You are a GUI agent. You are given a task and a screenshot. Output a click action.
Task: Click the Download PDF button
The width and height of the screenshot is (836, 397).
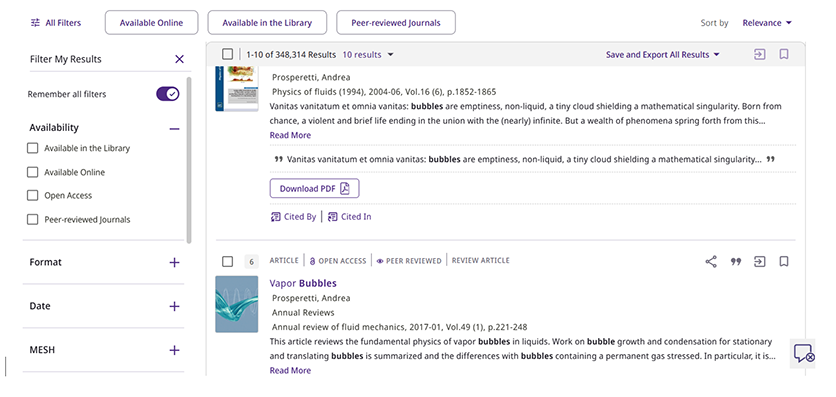315,189
